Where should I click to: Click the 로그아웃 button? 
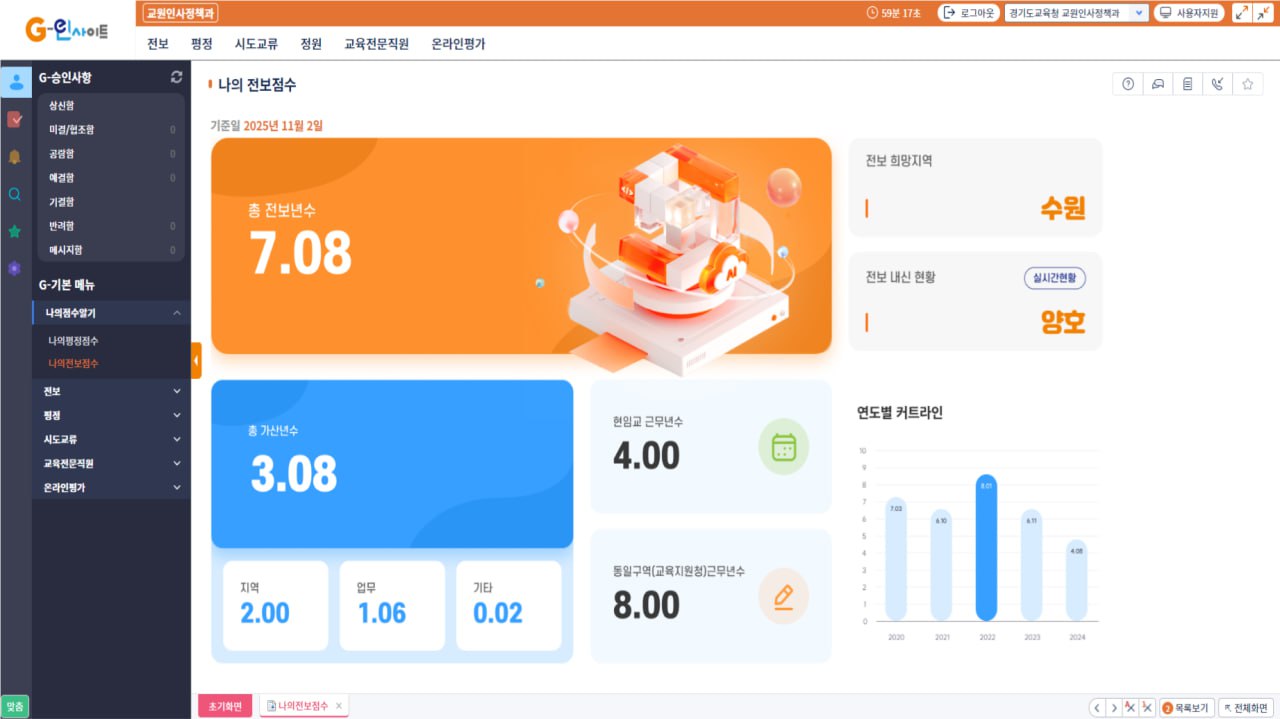(966, 13)
